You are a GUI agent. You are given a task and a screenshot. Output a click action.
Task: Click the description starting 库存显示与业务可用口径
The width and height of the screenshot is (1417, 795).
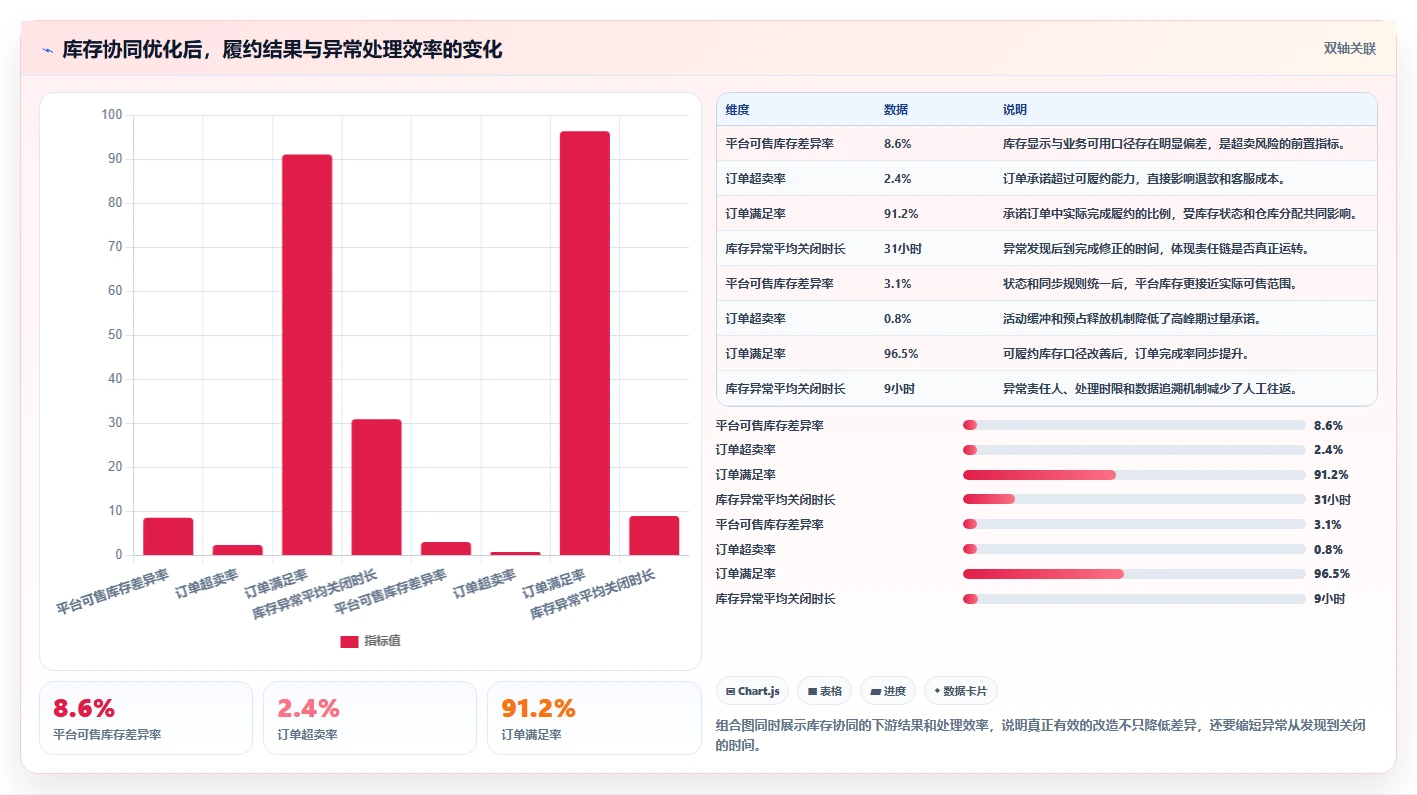1175,144
